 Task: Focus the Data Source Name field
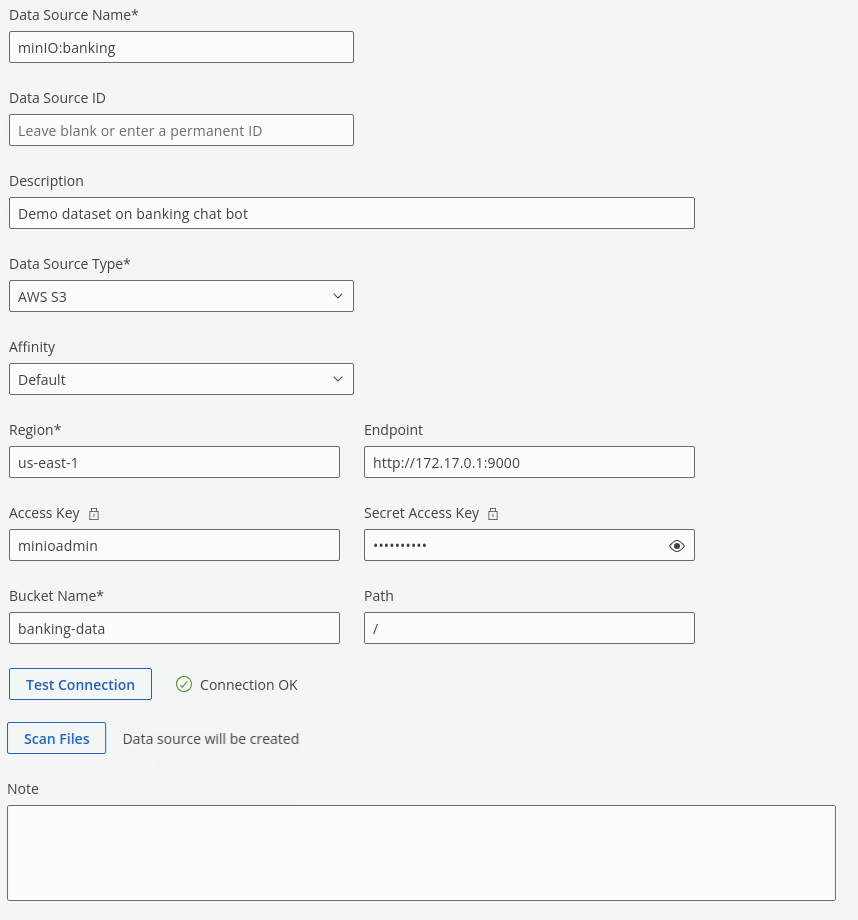(x=180, y=47)
